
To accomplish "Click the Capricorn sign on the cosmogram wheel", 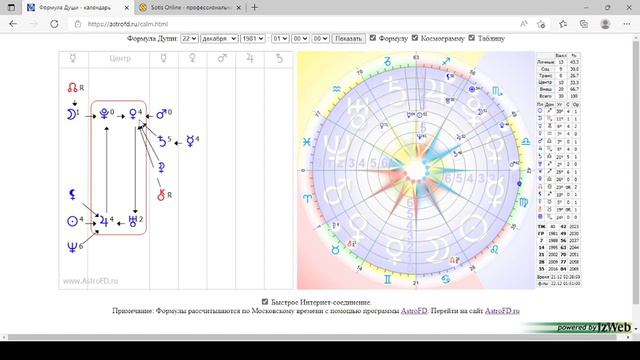I will 387,62.
